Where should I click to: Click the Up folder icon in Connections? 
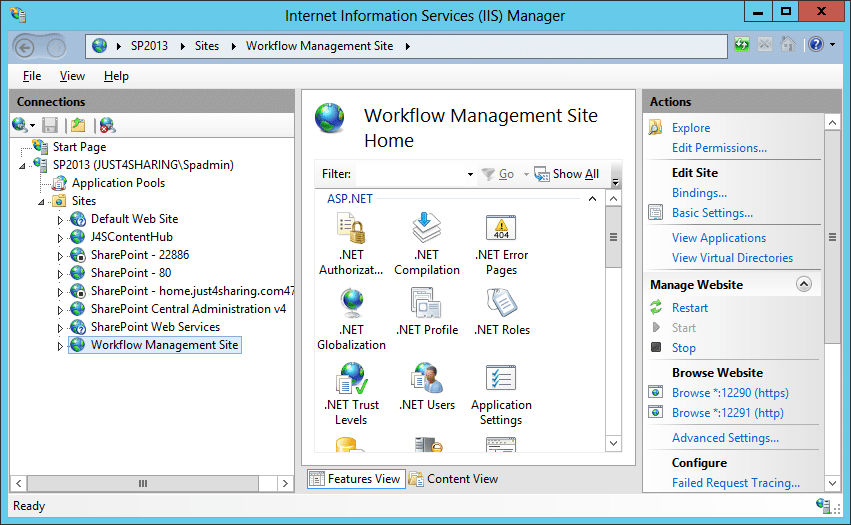click(78, 125)
